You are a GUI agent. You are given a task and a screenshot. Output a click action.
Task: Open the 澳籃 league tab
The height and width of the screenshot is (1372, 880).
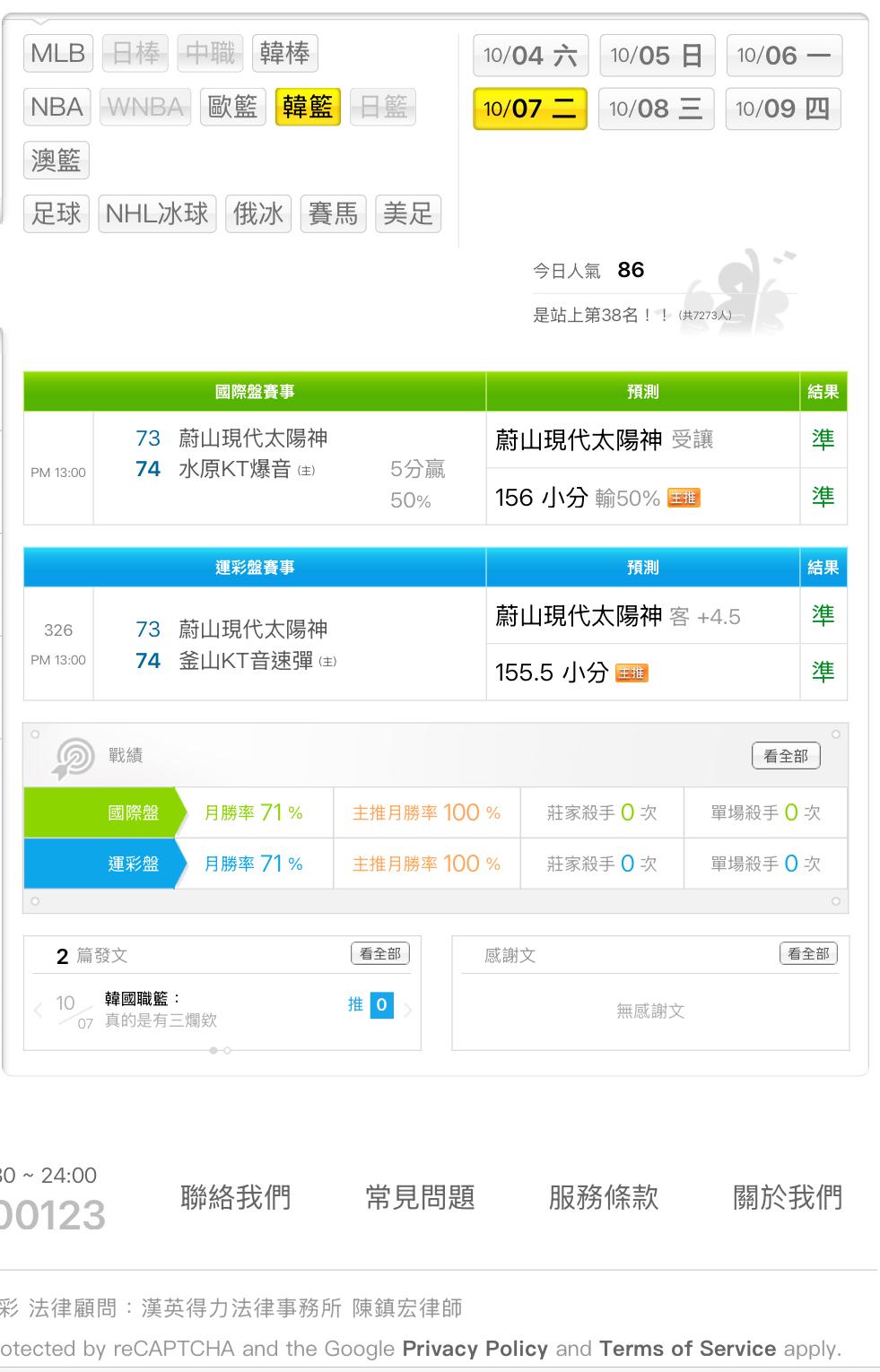tap(56, 161)
